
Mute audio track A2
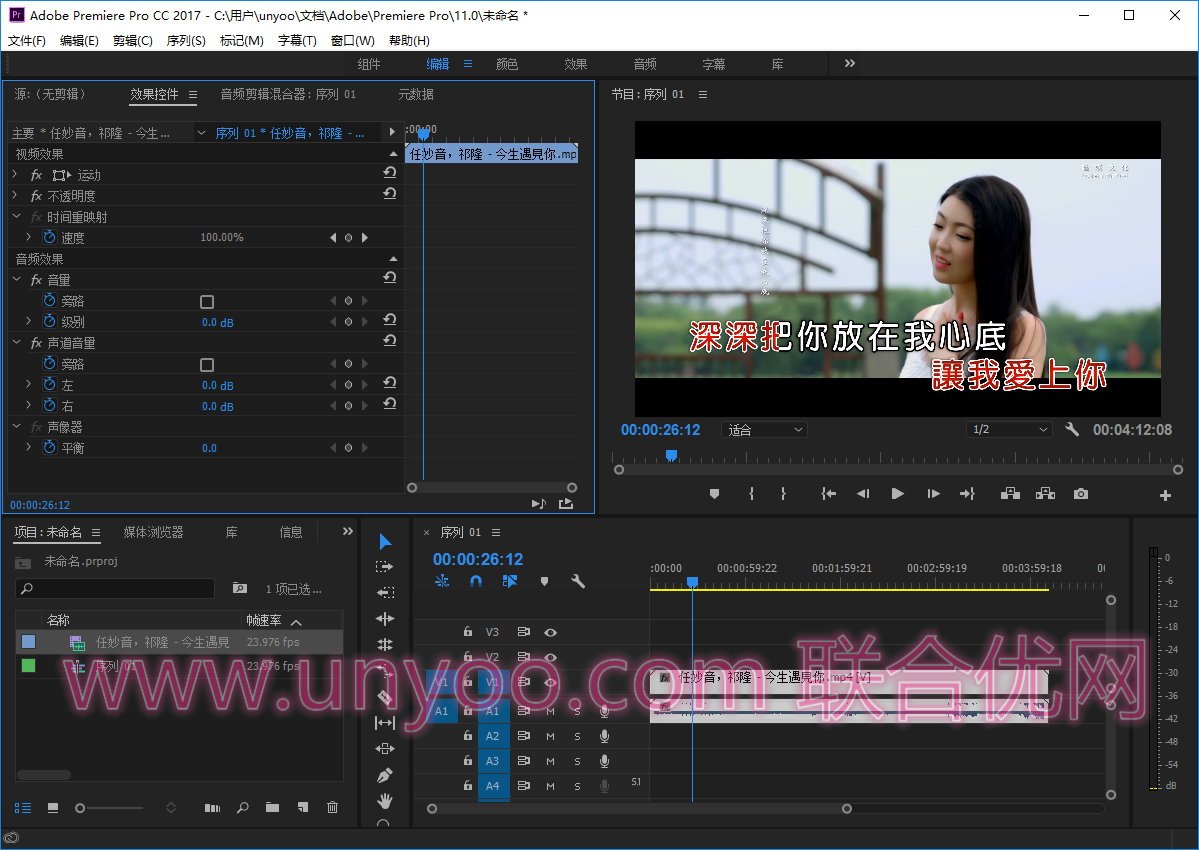click(551, 736)
